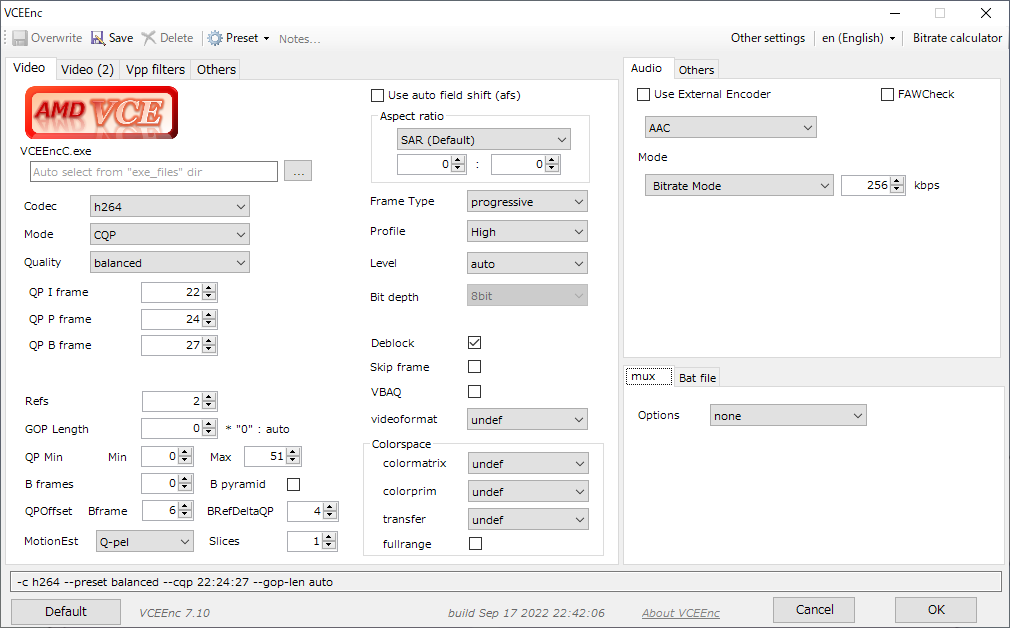Click the Cancel button
This screenshot has height=628, width=1010.
[x=814, y=610]
